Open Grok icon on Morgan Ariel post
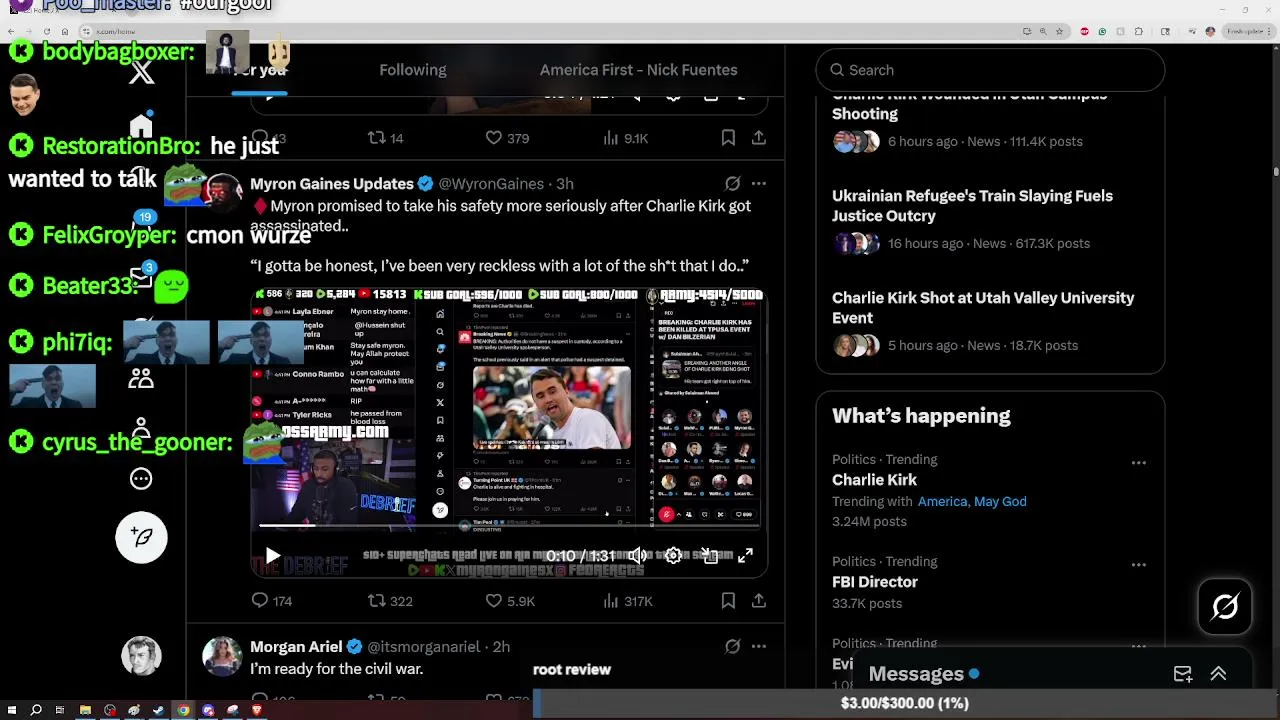Screen dimensions: 1280x720 coord(733,647)
